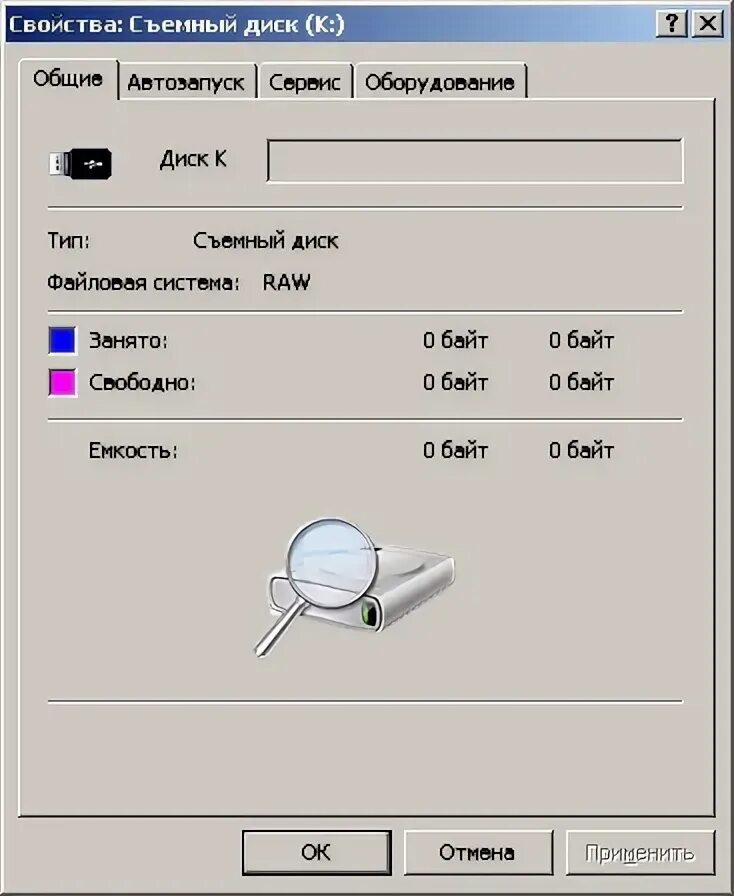The height and width of the screenshot is (896, 734).
Task: Click the Емкость label
Action: [133, 451]
